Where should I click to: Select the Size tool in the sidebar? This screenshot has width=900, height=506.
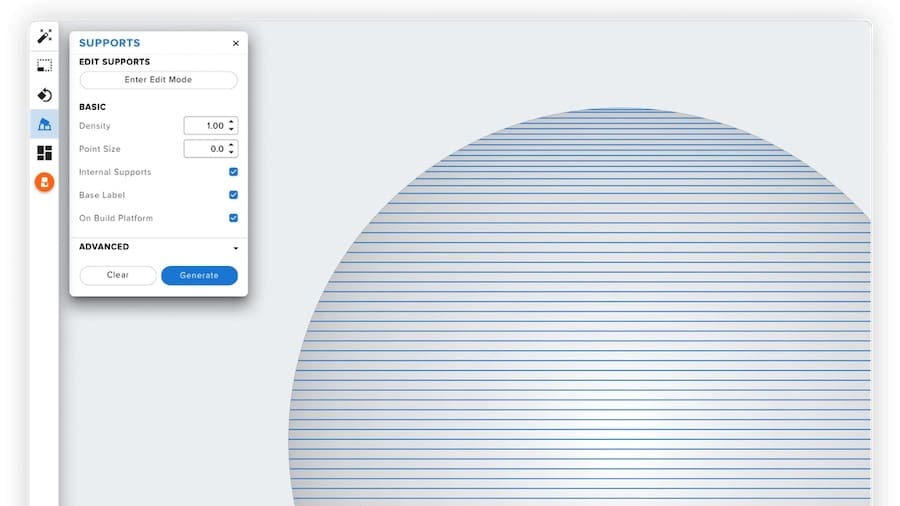tap(44, 65)
